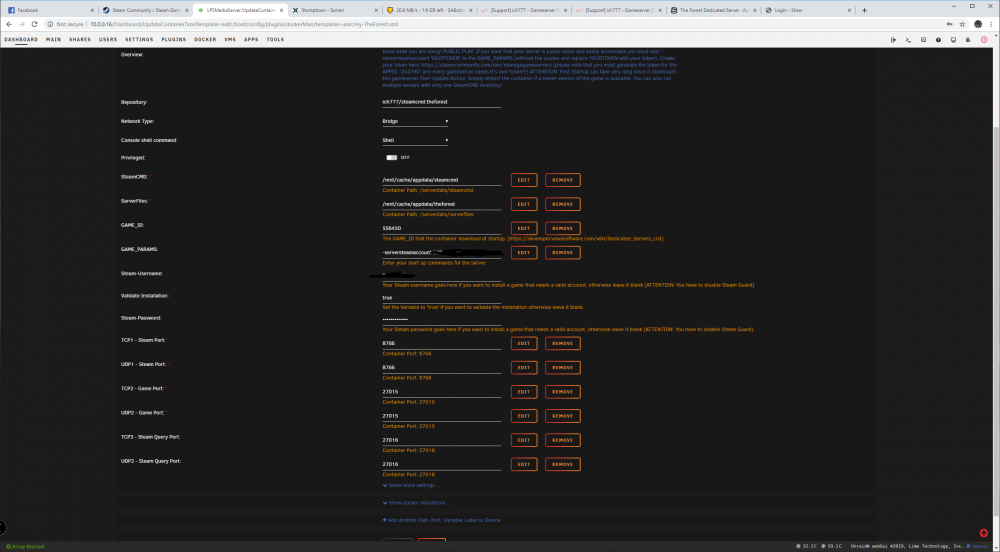Add another Path, Port, Variable, Label or Device
Viewport: 1000px width, 552px height.
pos(441,520)
